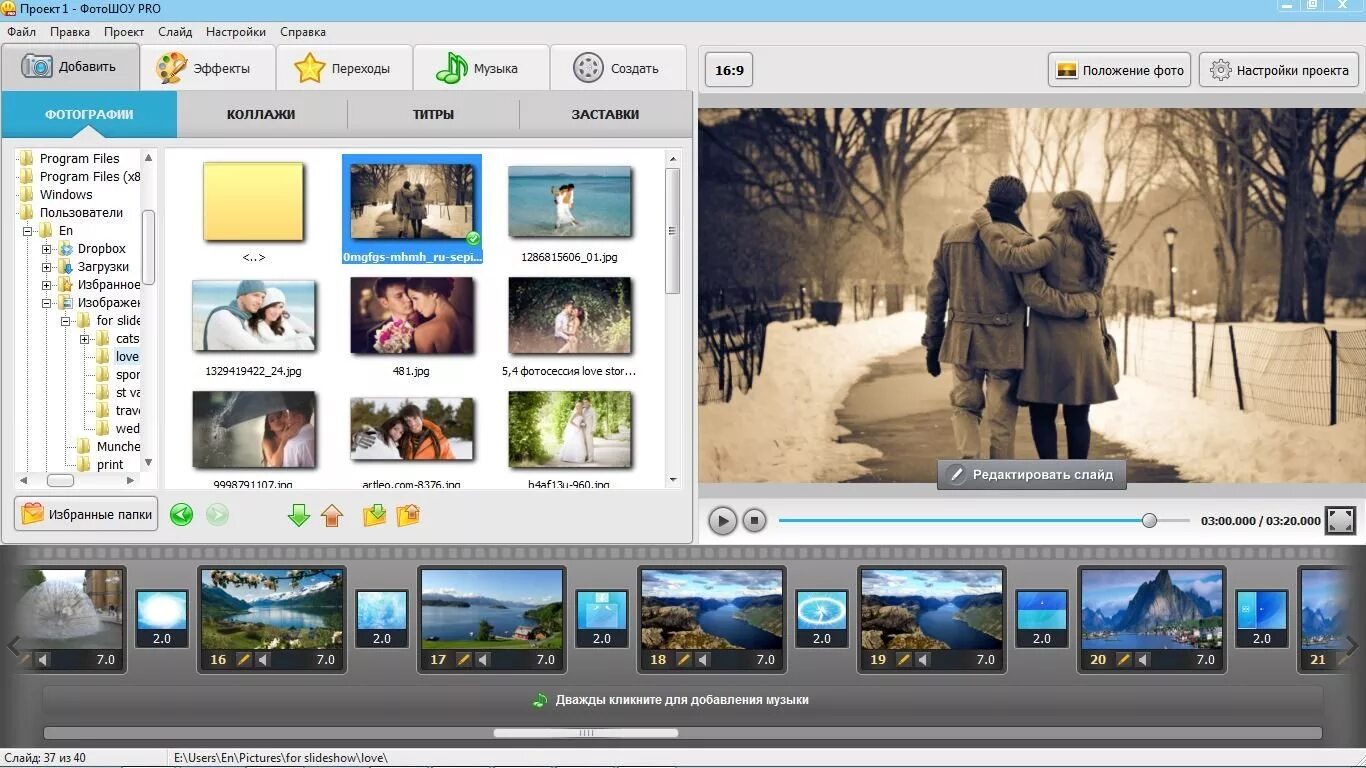Image resolution: width=1366 pixels, height=768 pixels.
Task: Open the Музыка tab
Action: point(481,69)
